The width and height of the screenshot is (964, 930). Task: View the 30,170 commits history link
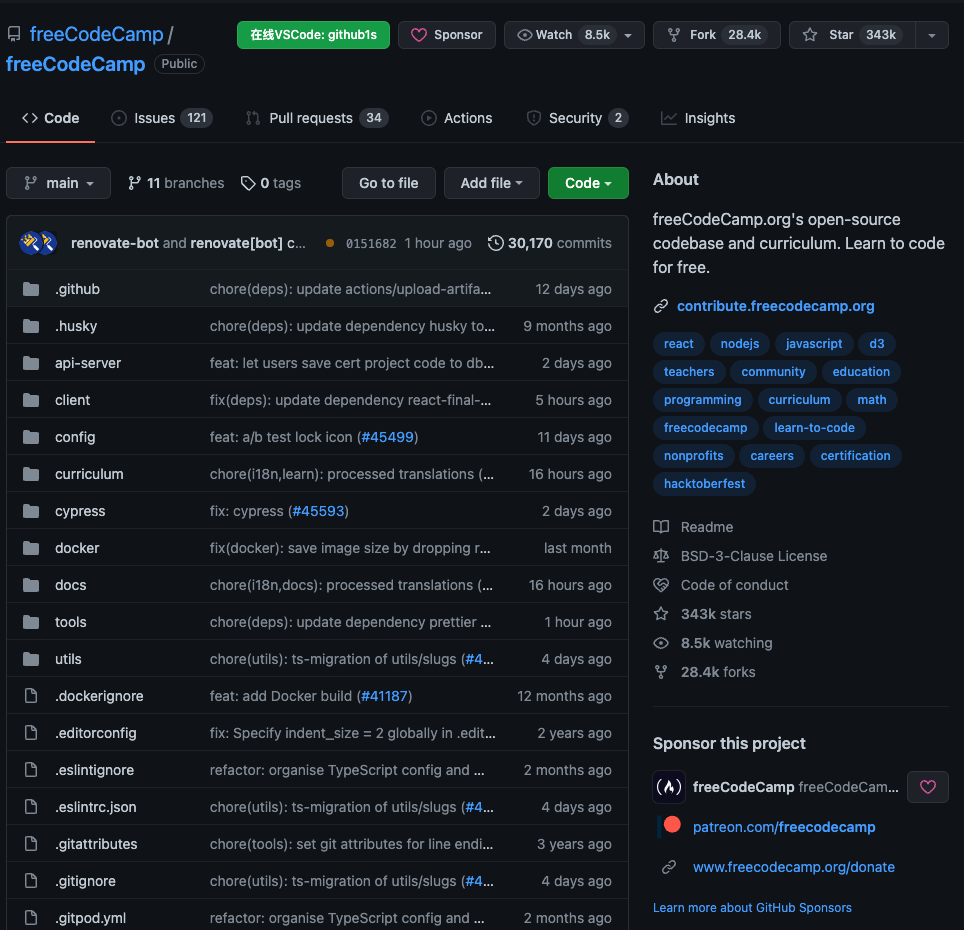(550, 243)
